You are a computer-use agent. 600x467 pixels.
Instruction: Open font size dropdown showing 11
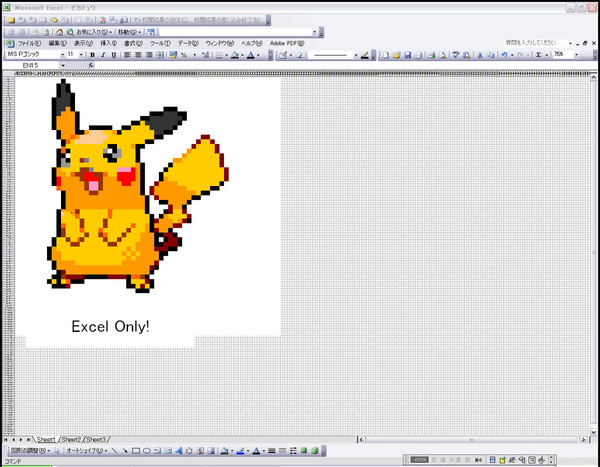point(81,55)
